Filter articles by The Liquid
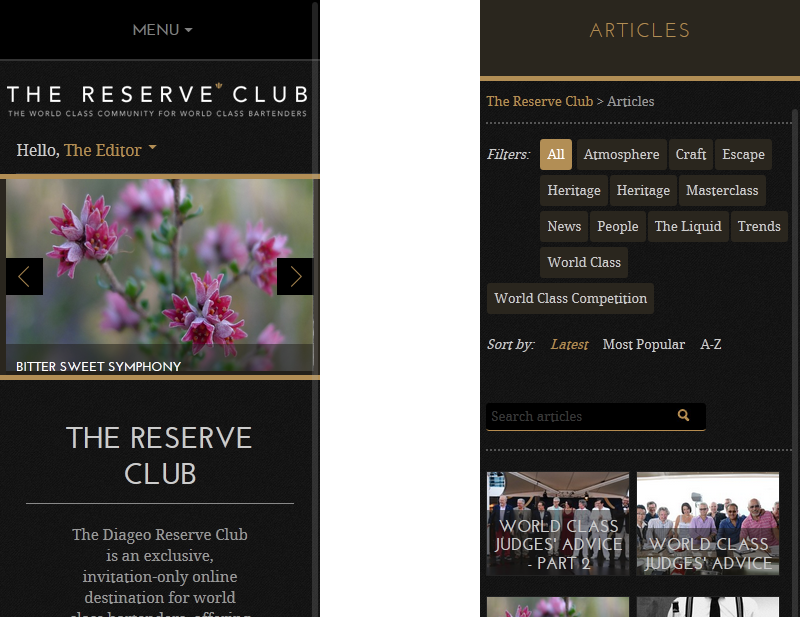Viewport: 800px width, 617px height. (688, 226)
